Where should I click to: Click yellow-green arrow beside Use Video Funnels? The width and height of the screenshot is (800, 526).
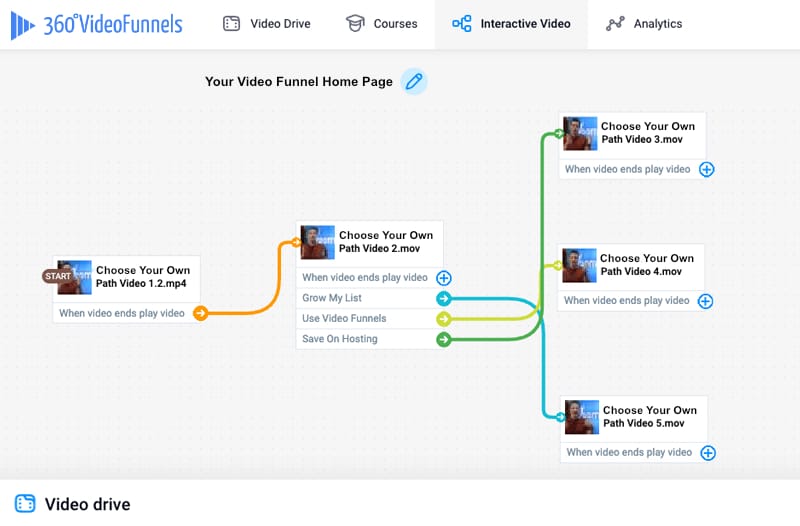444,319
